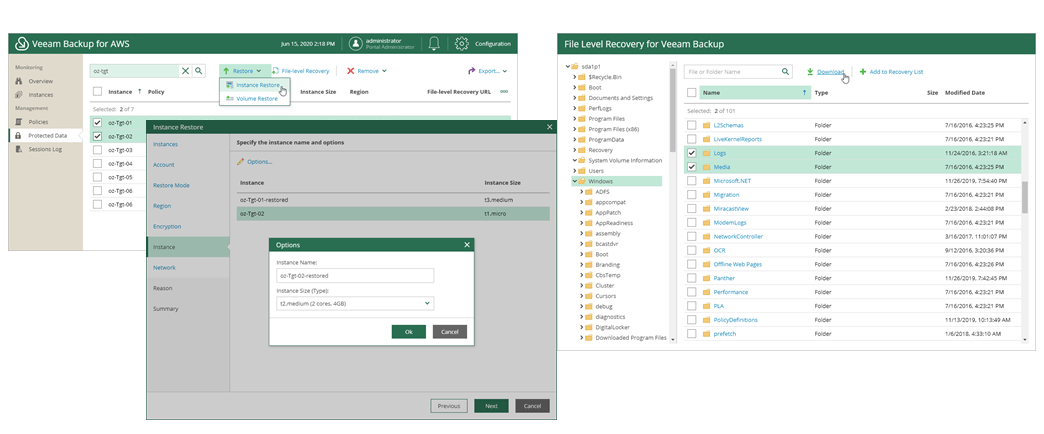Go to the Restore Mode wizard step
This screenshot has width=1044, height=434.
coord(171,185)
